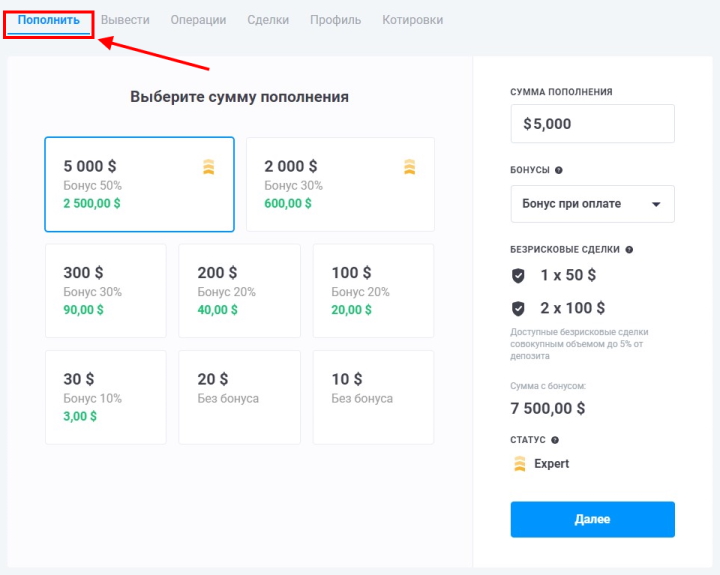
Task: Choose the 200 $ deposit with 20% bonus
Action: coord(239,290)
